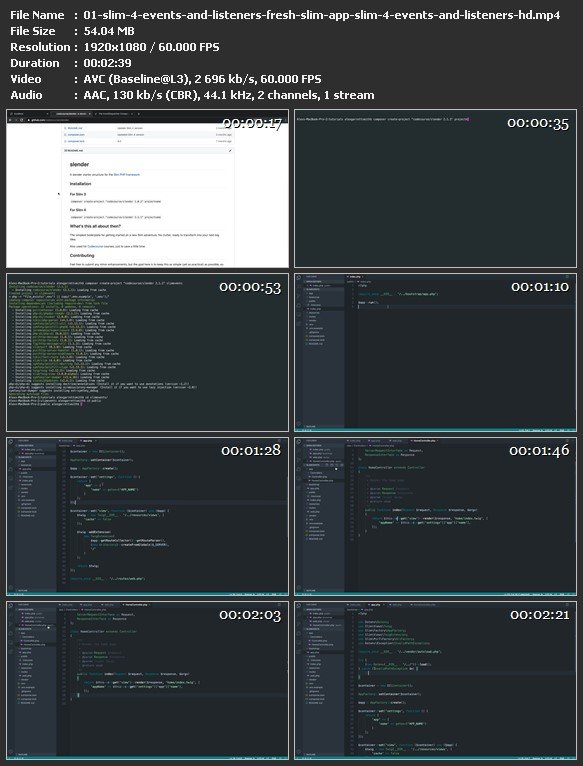The height and width of the screenshot is (766, 583).
Task: Click the 'Installation' heading in the GitHub thumbnail
Action: click(81, 184)
